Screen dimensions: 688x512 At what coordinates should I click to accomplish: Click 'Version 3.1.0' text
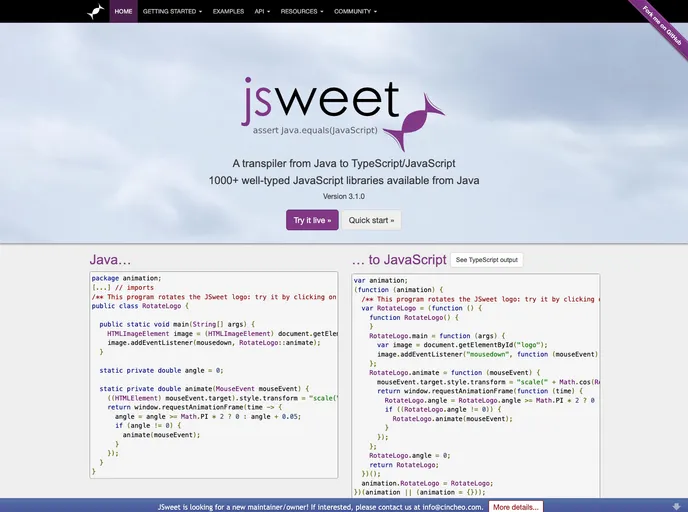click(x=344, y=196)
